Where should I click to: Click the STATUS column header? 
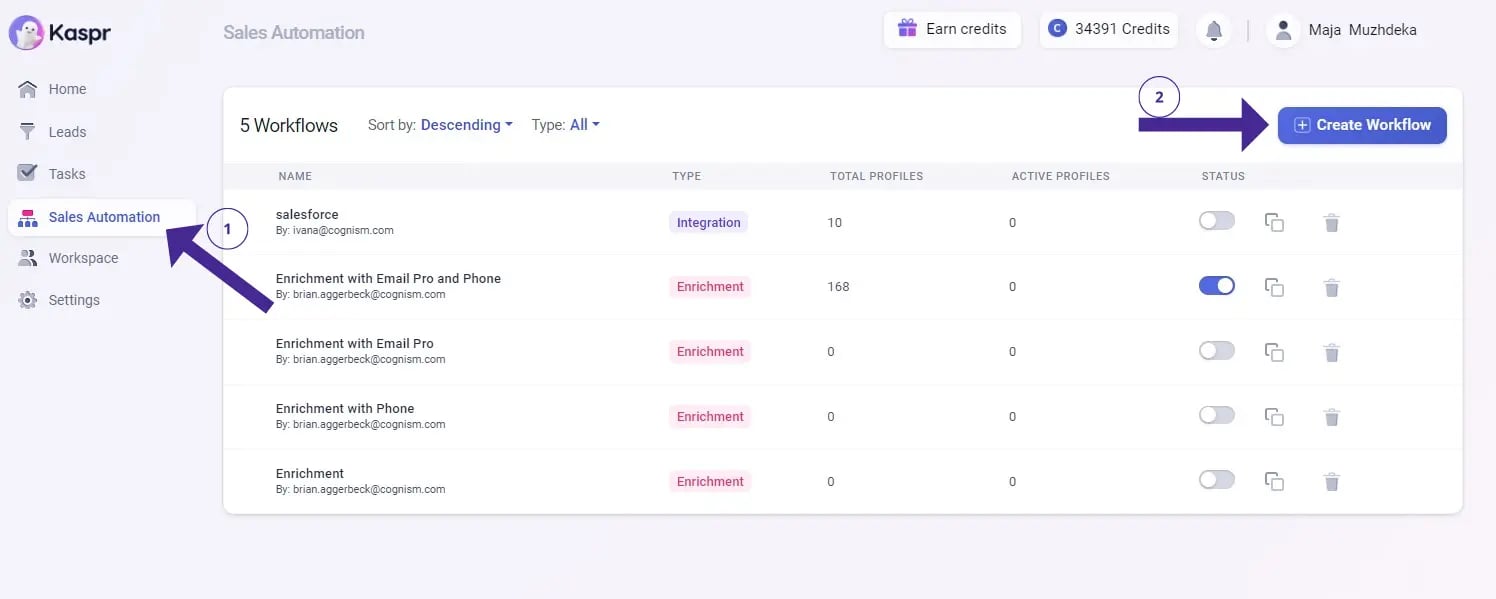coord(1223,176)
